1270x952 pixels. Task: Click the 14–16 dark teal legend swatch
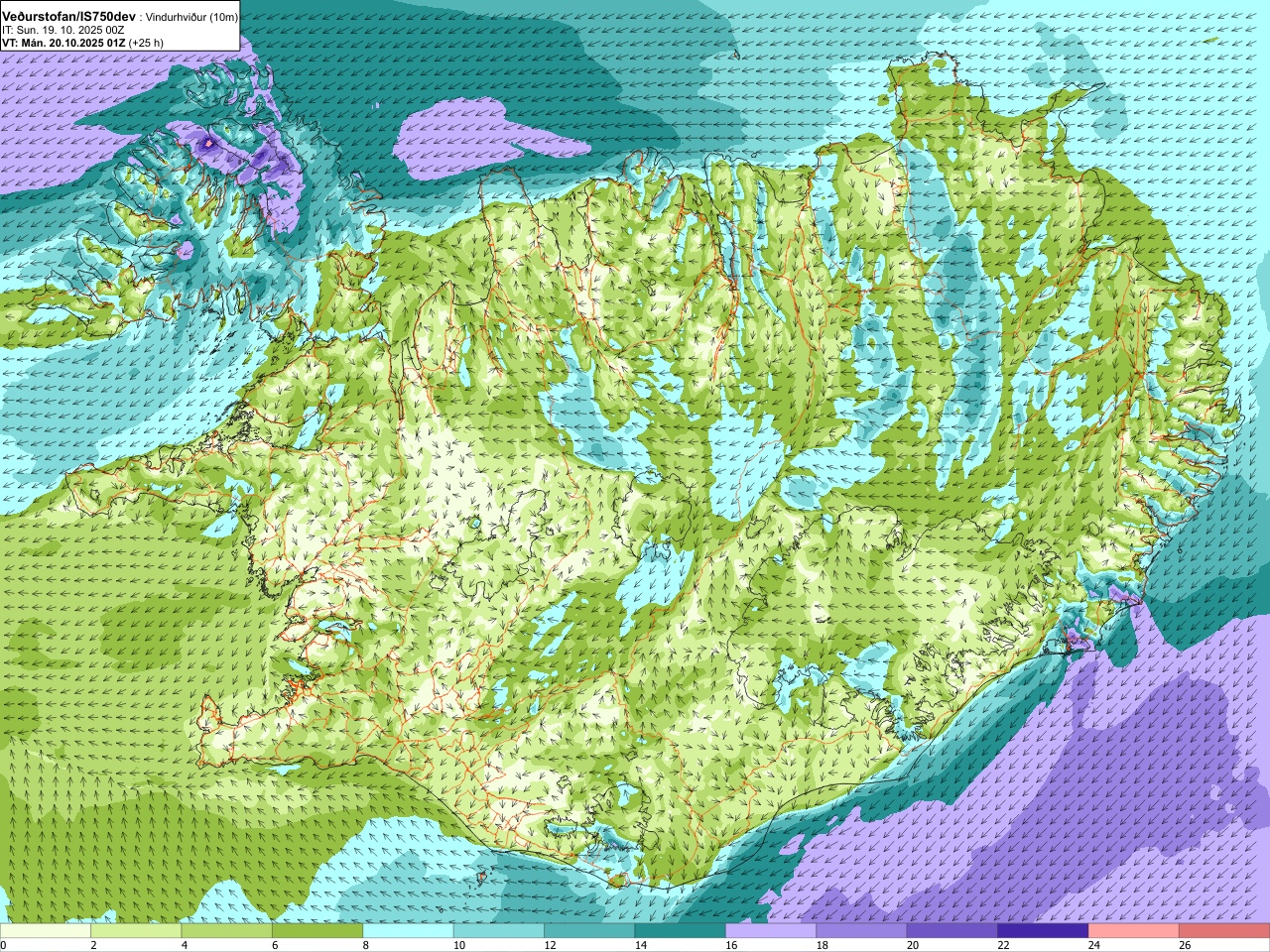pyautogui.click(x=680, y=931)
